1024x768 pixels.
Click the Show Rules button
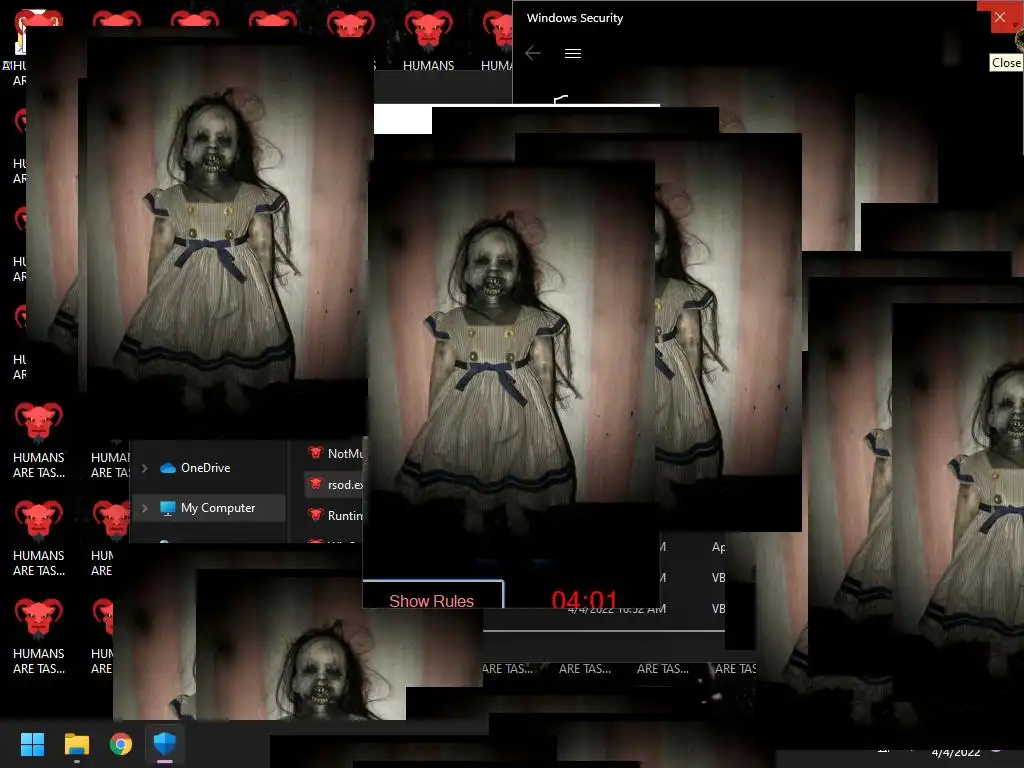[432, 594]
